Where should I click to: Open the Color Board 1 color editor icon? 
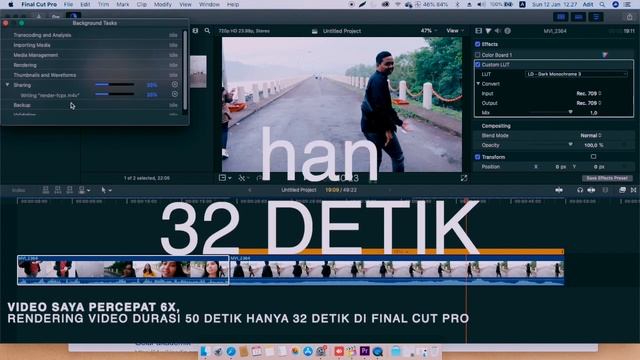[605, 55]
